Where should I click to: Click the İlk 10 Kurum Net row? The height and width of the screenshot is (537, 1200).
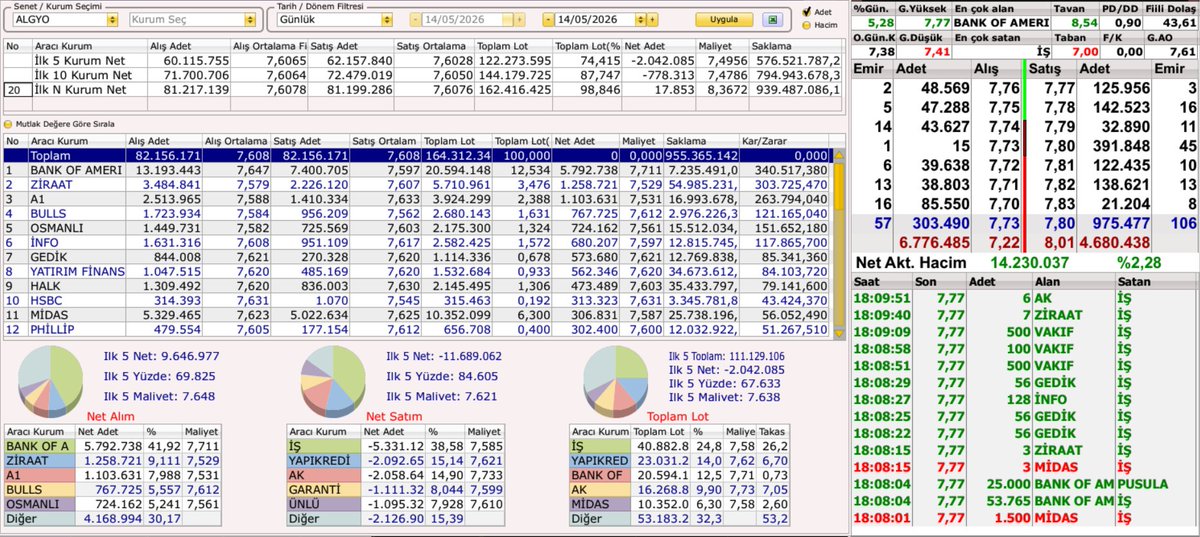coord(422,75)
